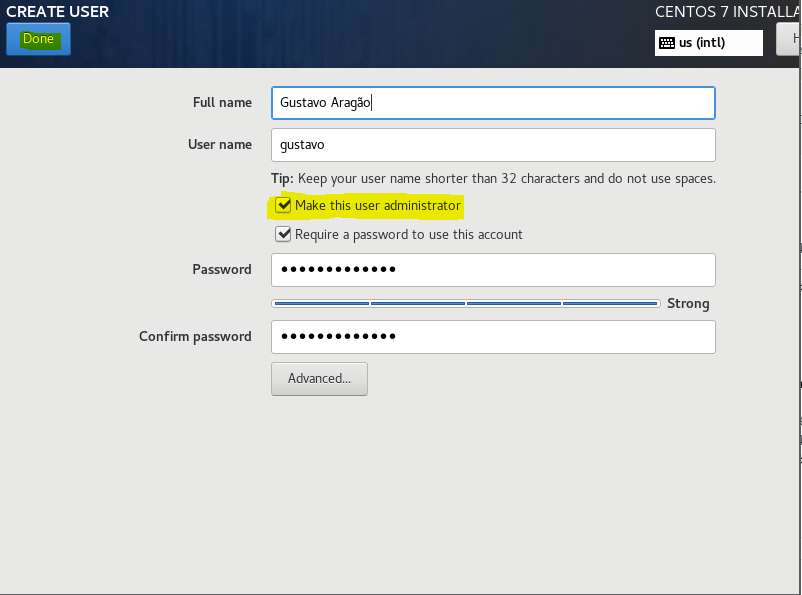The height and width of the screenshot is (595, 802).
Task: Open the Advanced... user settings
Action: pos(319,379)
